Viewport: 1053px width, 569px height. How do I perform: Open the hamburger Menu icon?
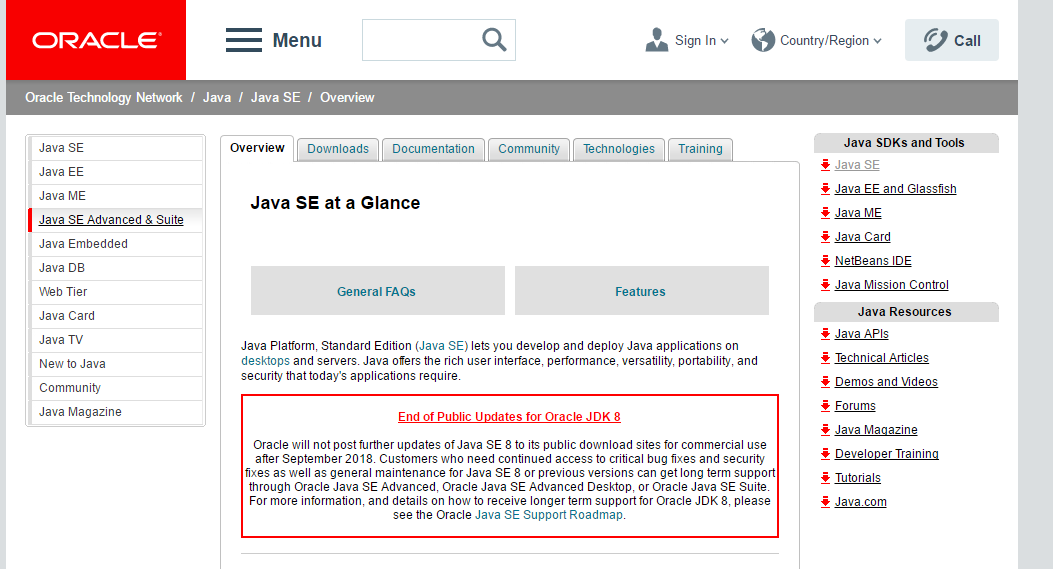click(x=244, y=40)
